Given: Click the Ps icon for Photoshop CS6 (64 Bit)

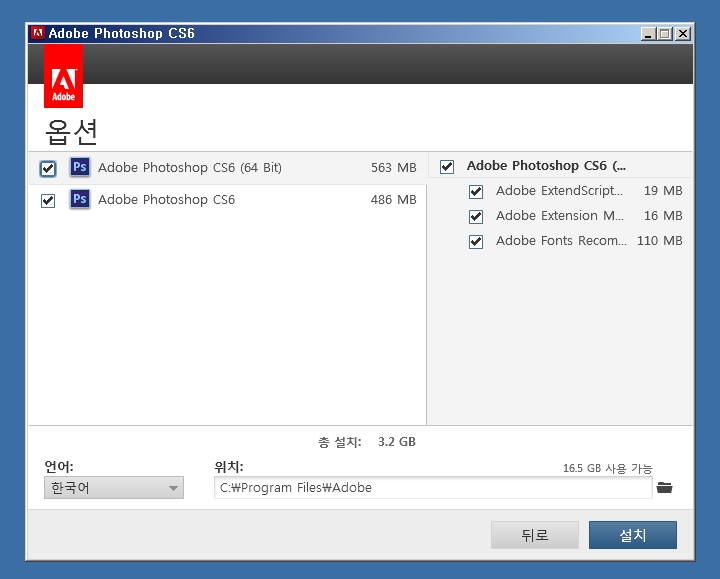Looking at the screenshot, I should [x=79, y=167].
